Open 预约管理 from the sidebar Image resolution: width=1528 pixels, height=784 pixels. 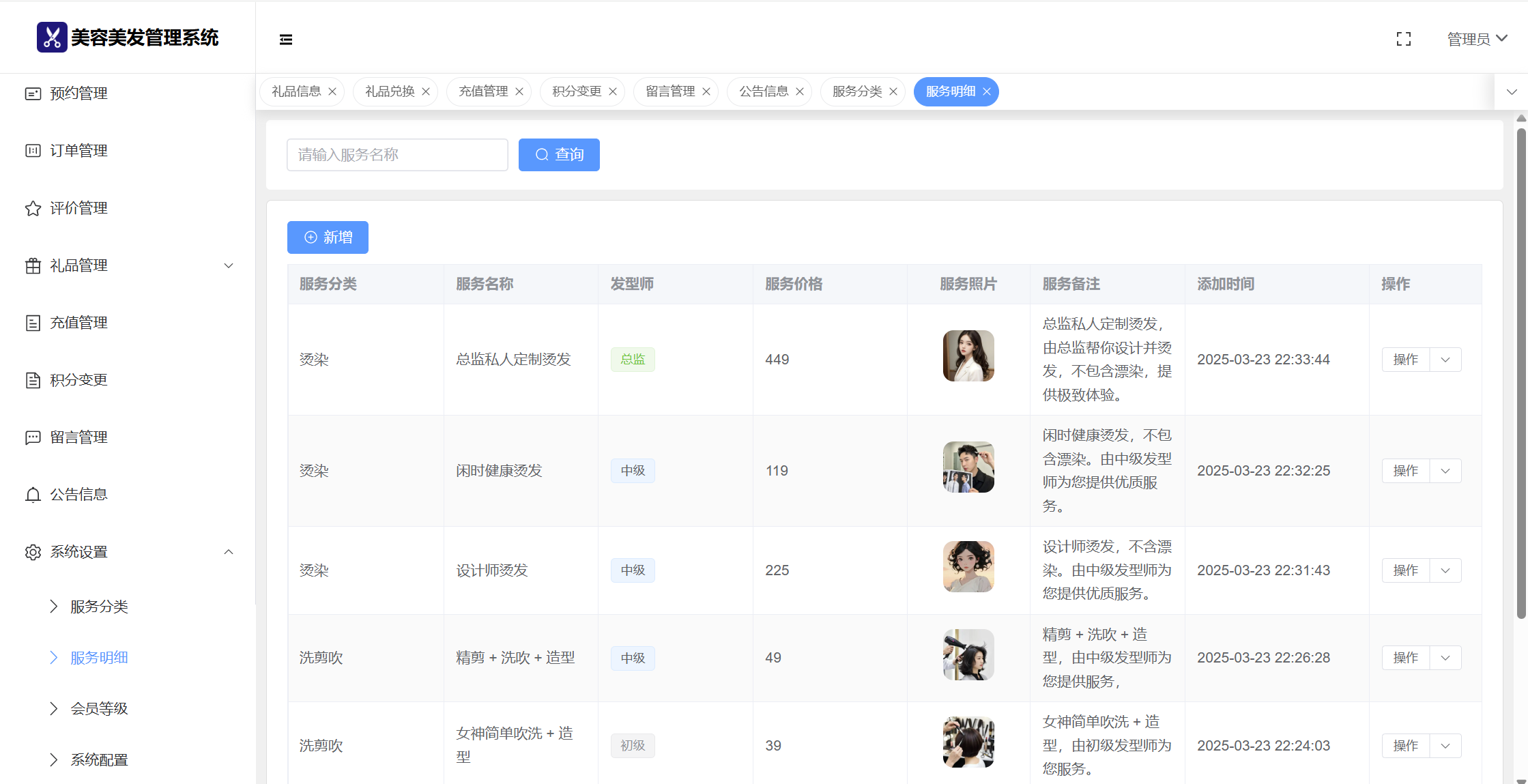78,93
